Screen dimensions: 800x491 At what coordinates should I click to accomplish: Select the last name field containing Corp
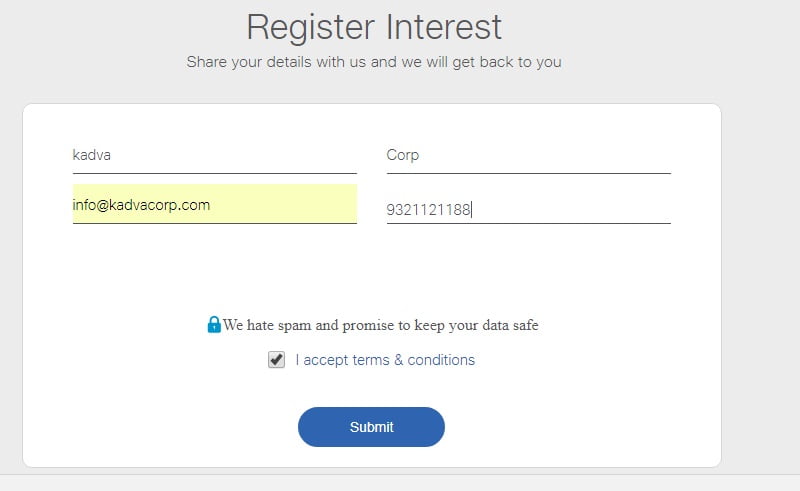pos(529,155)
